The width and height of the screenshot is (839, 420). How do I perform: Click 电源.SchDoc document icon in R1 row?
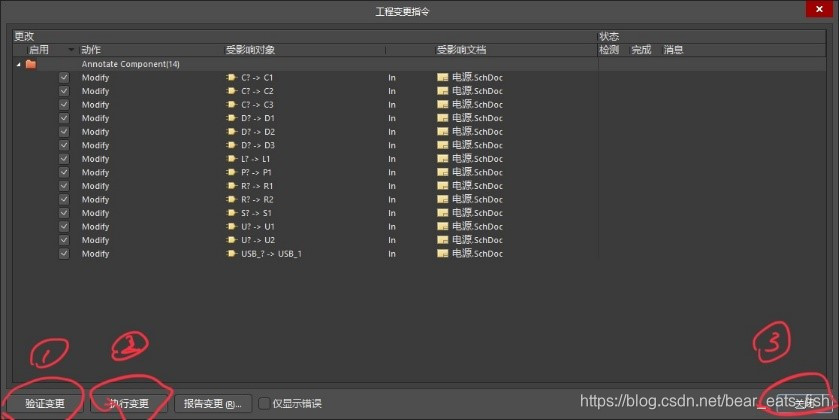coord(443,186)
